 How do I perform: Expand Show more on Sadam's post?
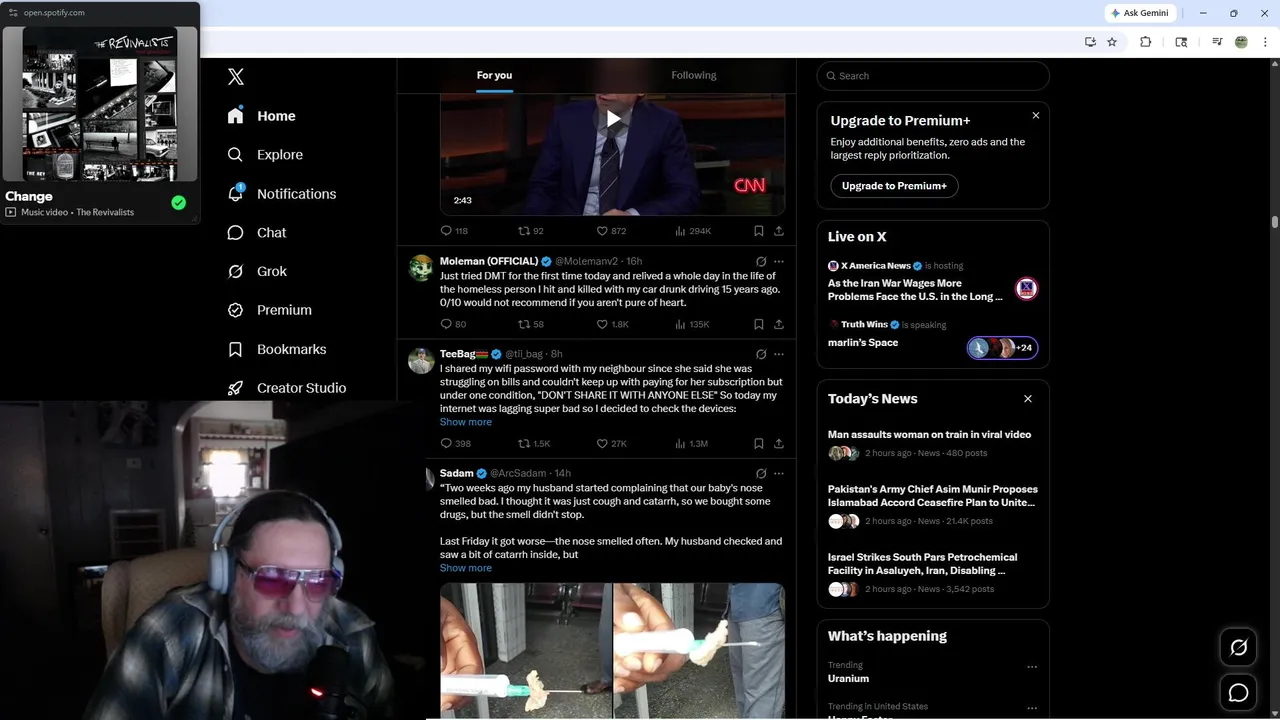coord(466,568)
